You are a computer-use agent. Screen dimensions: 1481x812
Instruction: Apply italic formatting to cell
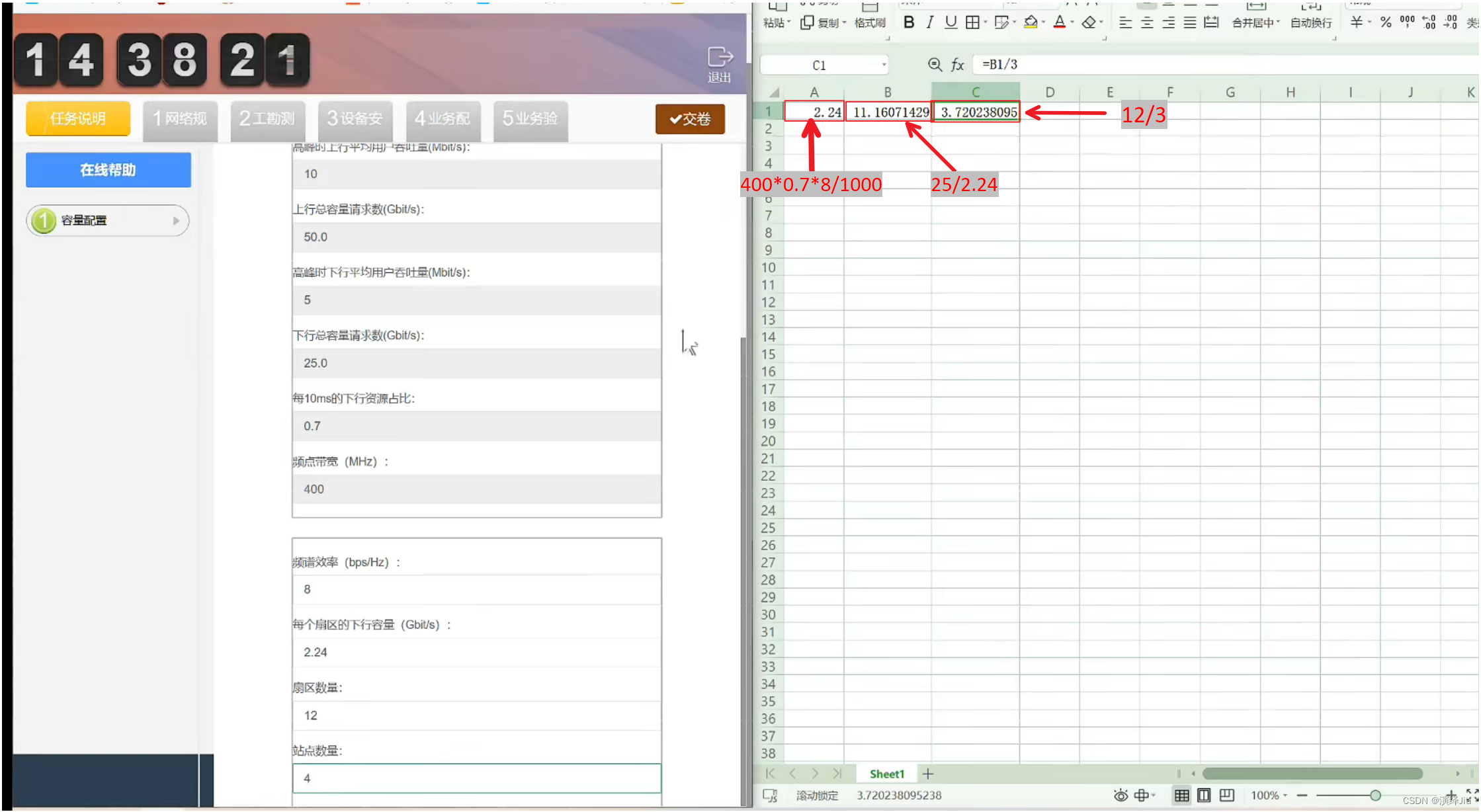[x=930, y=22]
